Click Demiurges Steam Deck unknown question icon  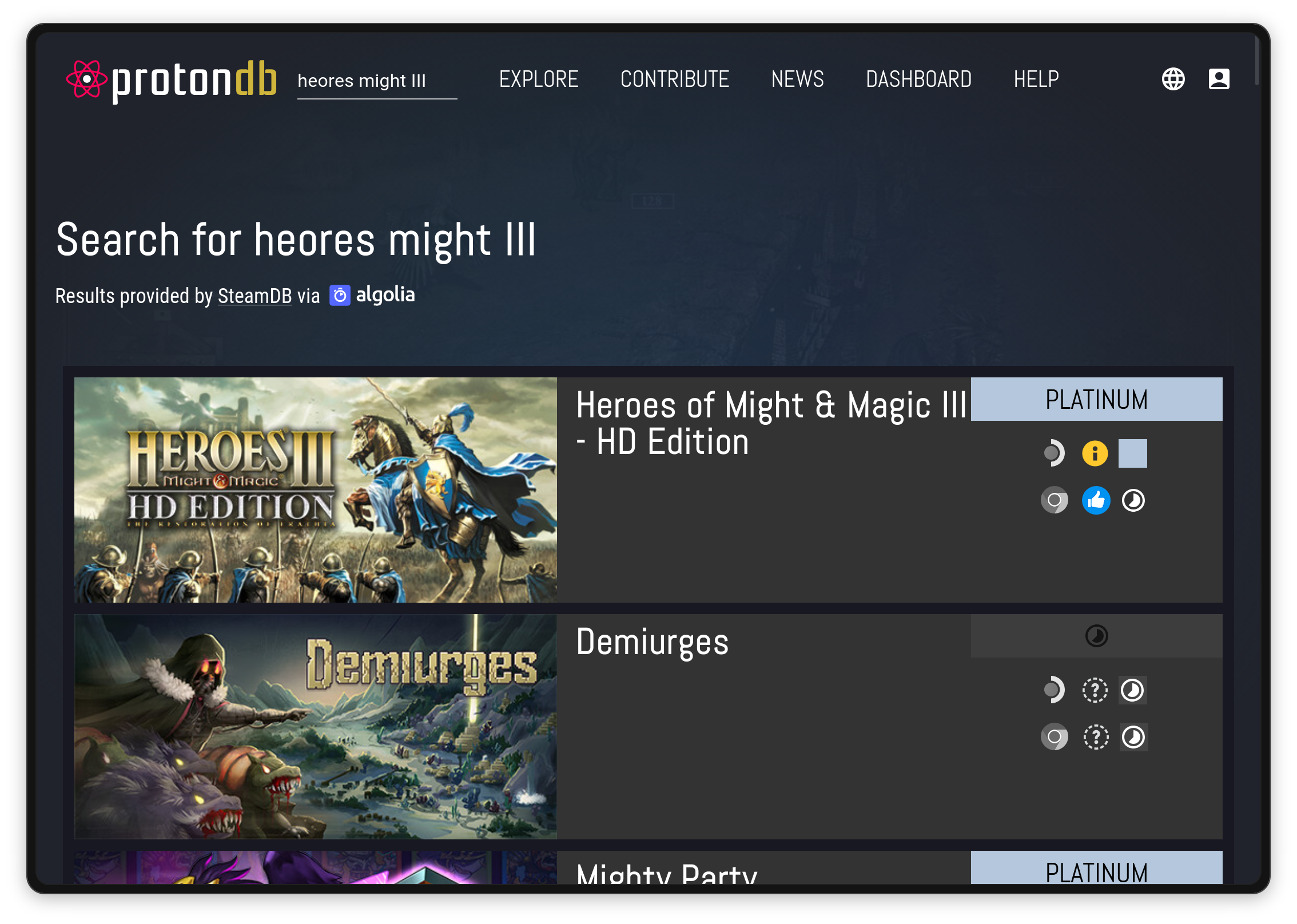1095,690
